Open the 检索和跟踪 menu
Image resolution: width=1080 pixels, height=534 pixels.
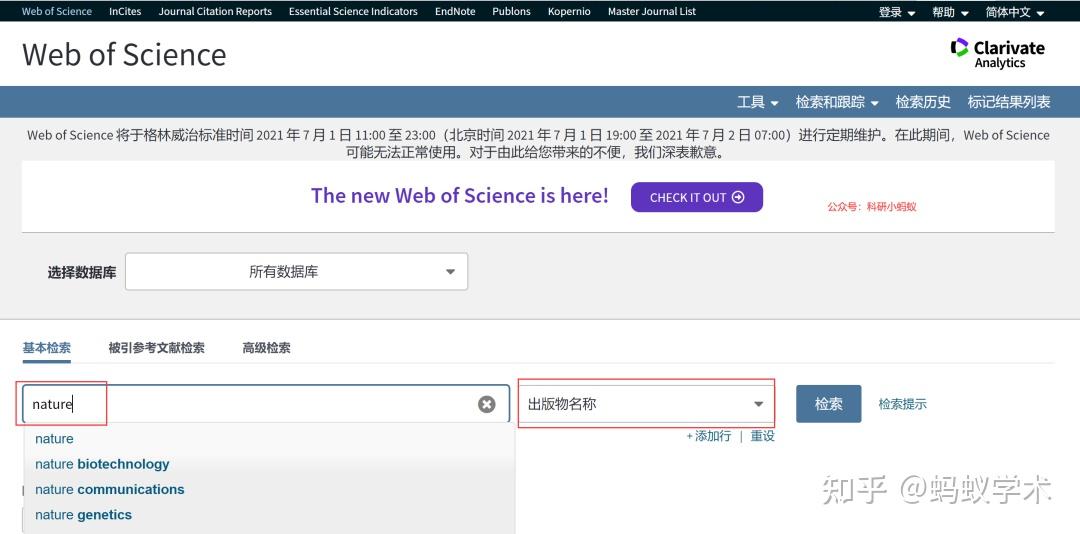tap(837, 102)
